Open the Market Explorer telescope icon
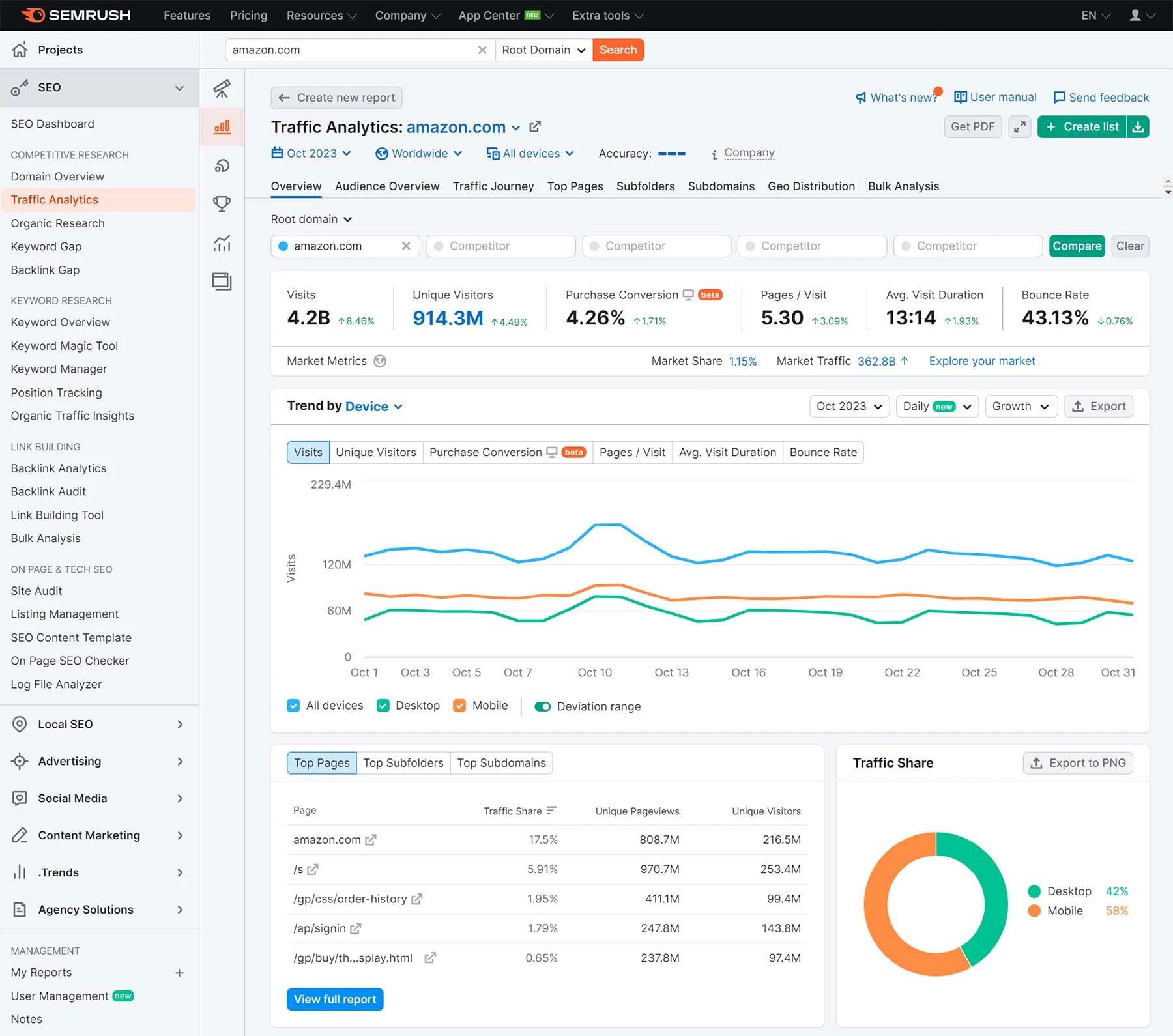Screen dimensions: 1173x1036 click(x=222, y=89)
